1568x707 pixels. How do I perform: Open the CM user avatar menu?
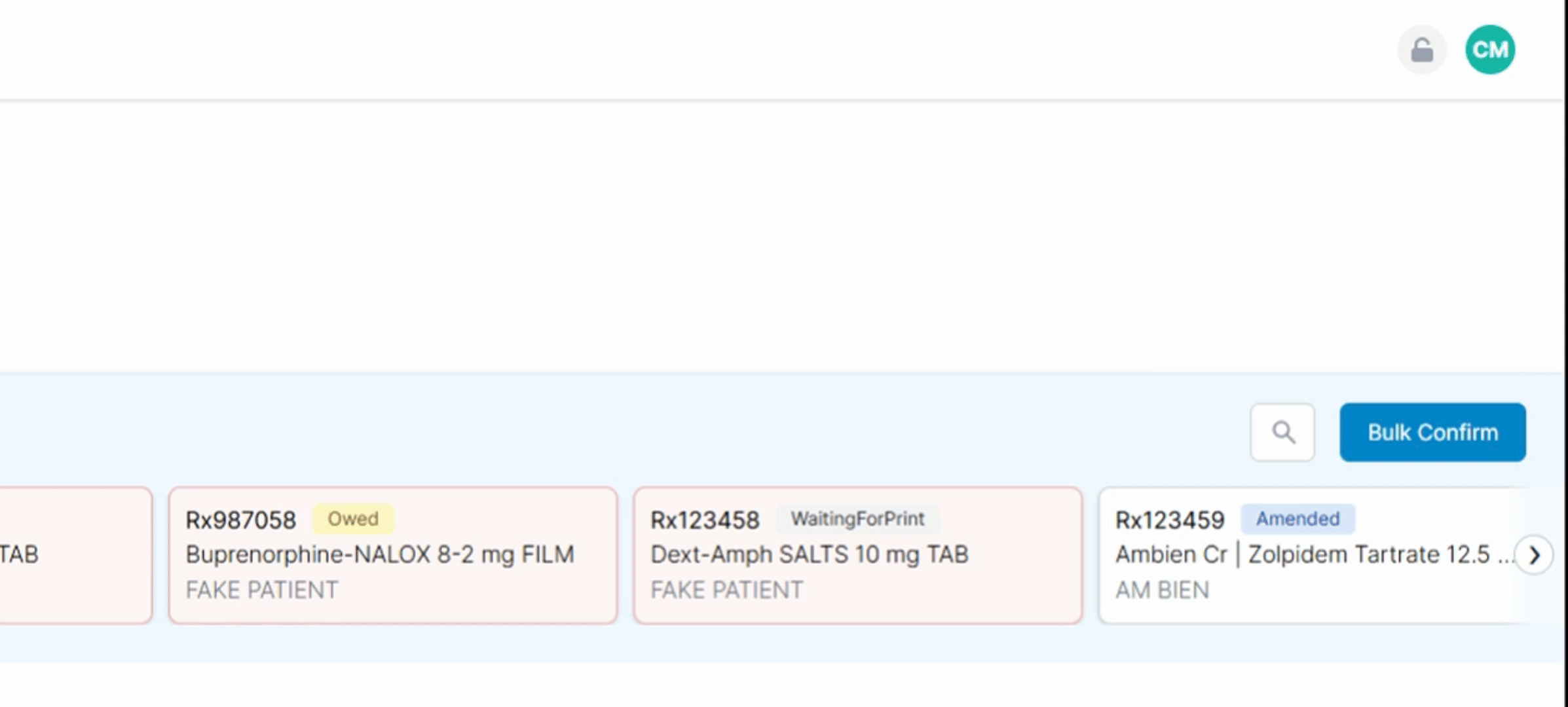click(1489, 50)
